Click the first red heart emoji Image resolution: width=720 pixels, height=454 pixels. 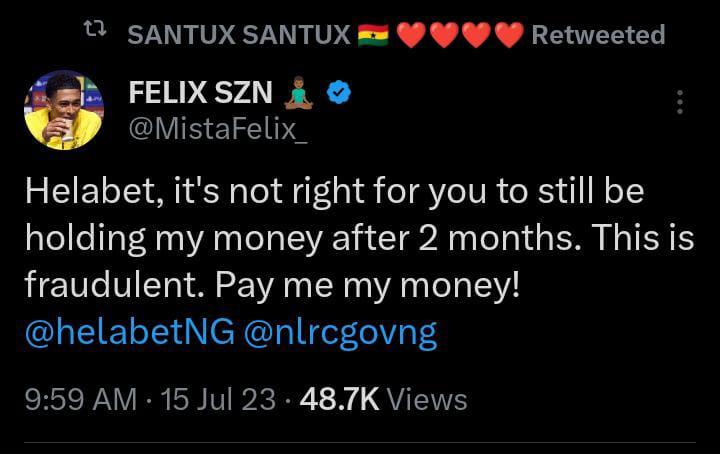click(x=411, y=35)
